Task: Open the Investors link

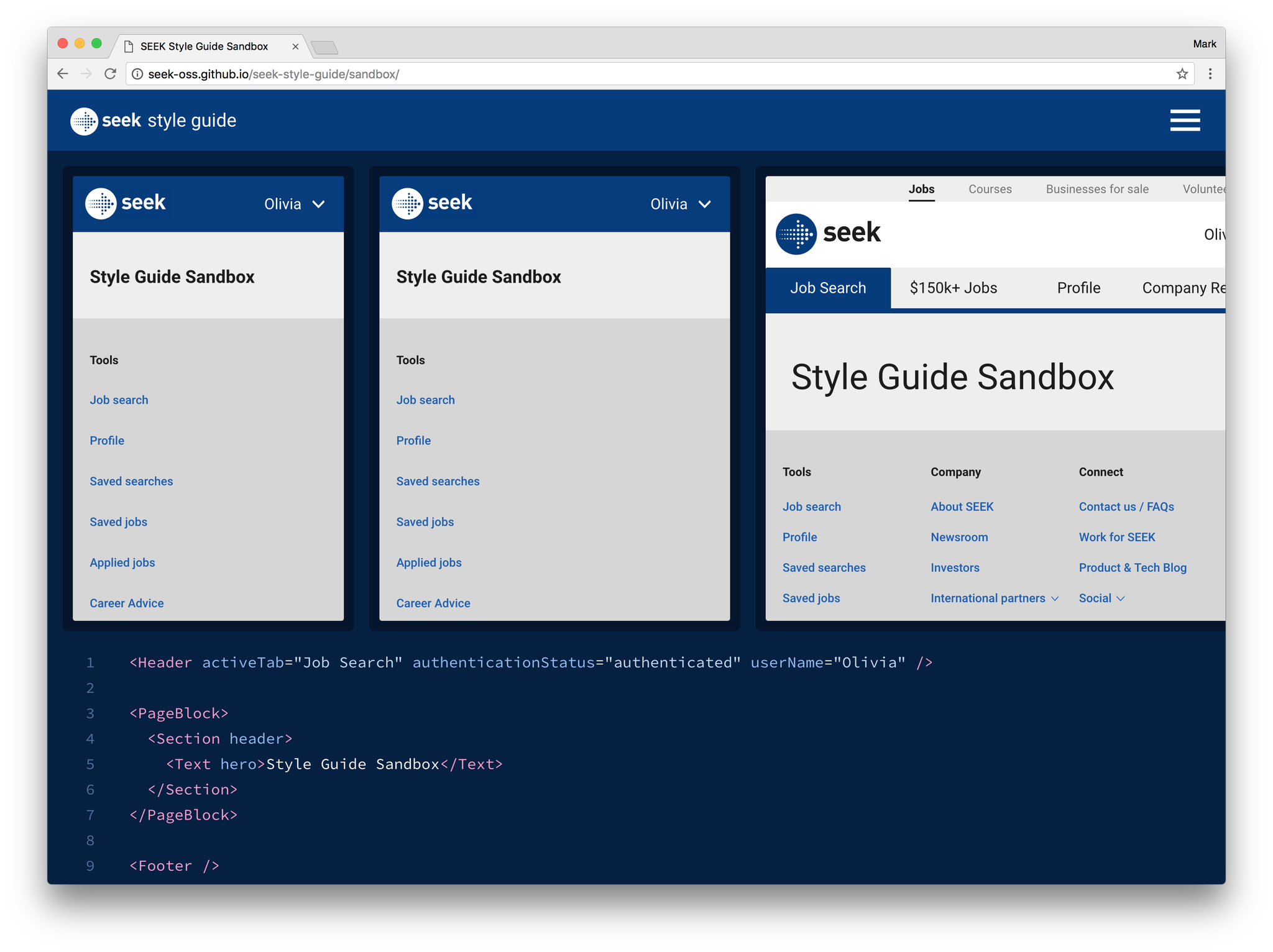Action: click(955, 568)
